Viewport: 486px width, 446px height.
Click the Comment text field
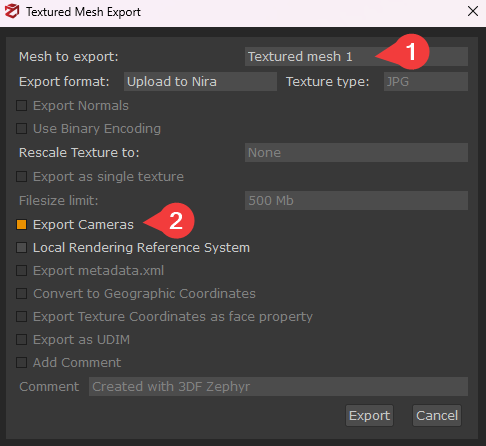(x=278, y=387)
